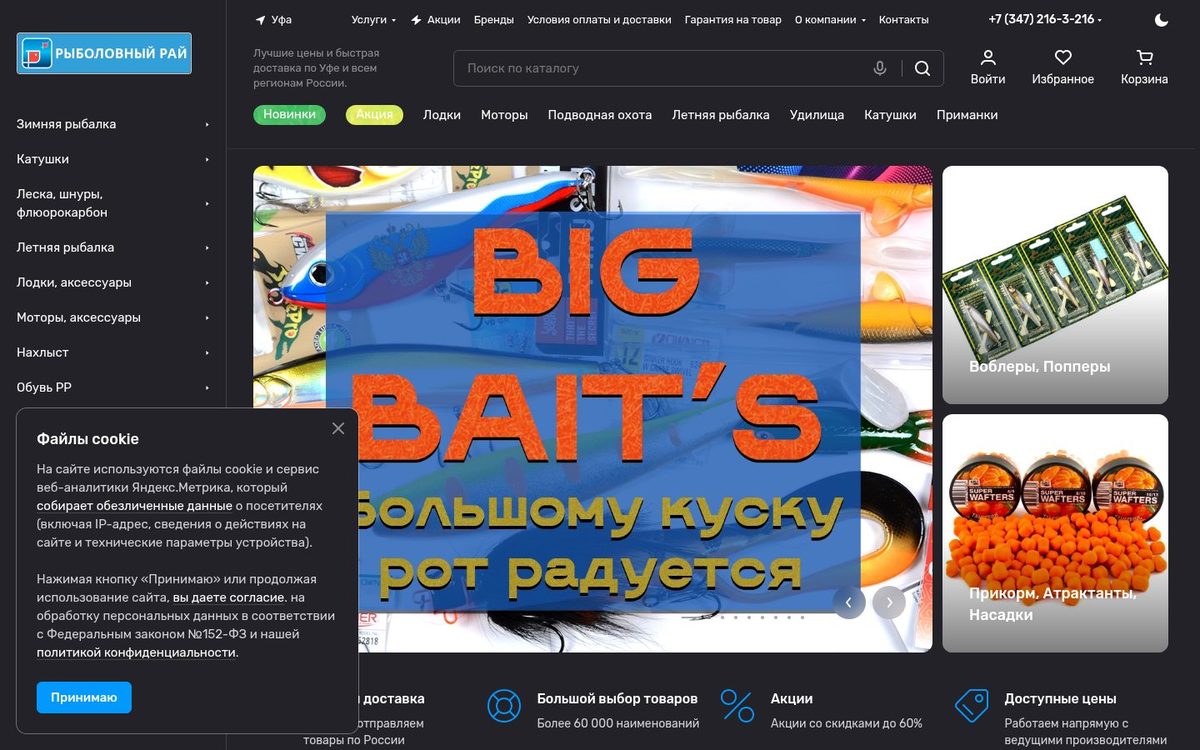Click the voice search microphone icon
The image size is (1200, 750).
click(880, 68)
